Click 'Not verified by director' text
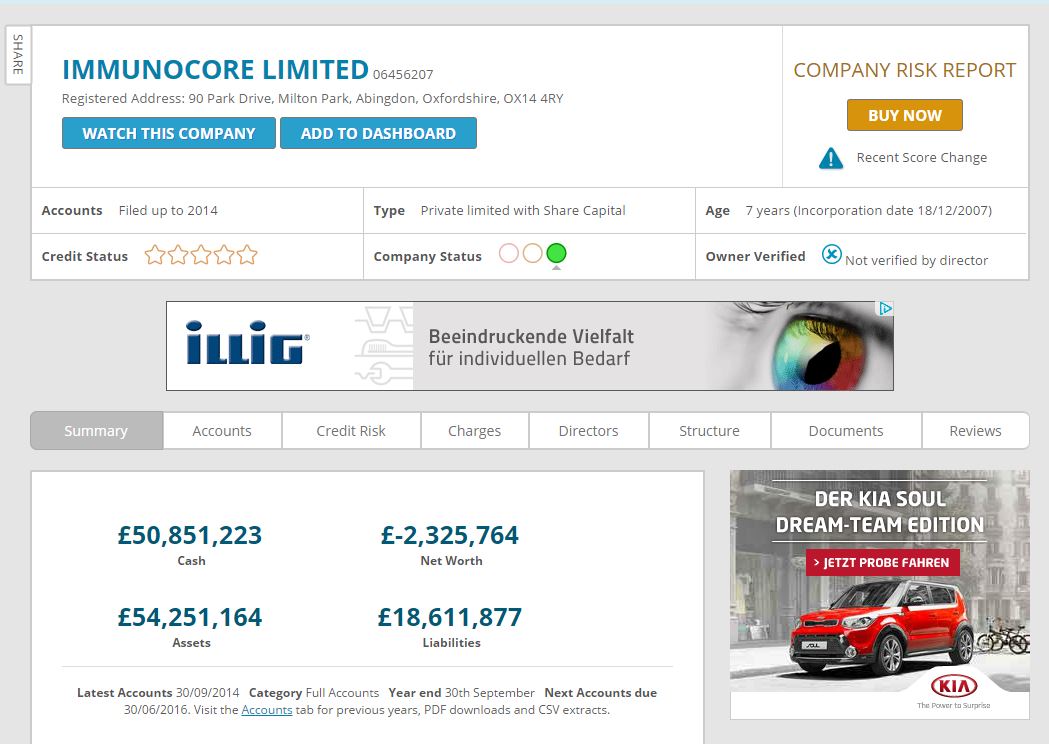This screenshot has width=1049, height=744. [917, 260]
